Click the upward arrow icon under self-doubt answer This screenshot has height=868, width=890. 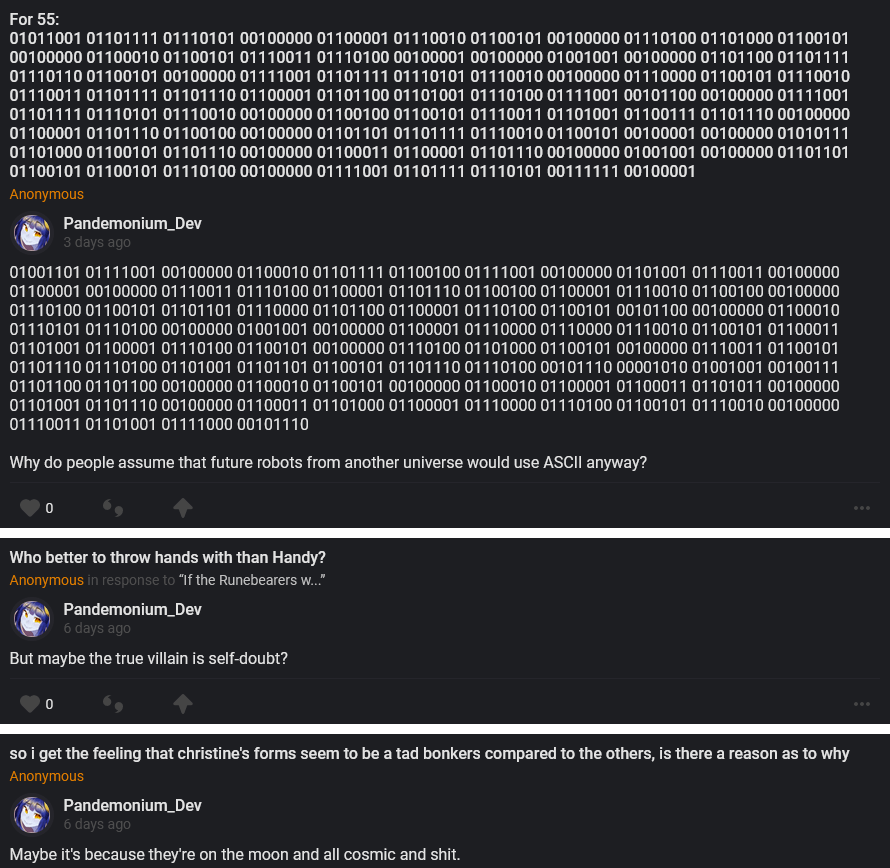[x=182, y=704]
